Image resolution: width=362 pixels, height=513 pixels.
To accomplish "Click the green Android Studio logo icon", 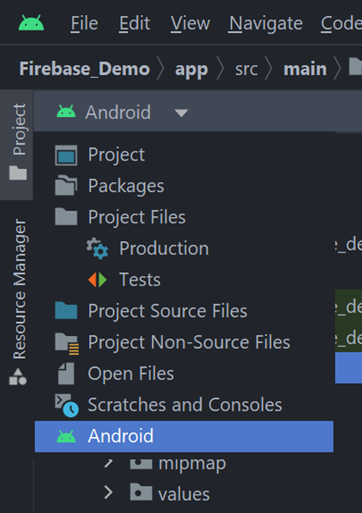I will [31, 23].
